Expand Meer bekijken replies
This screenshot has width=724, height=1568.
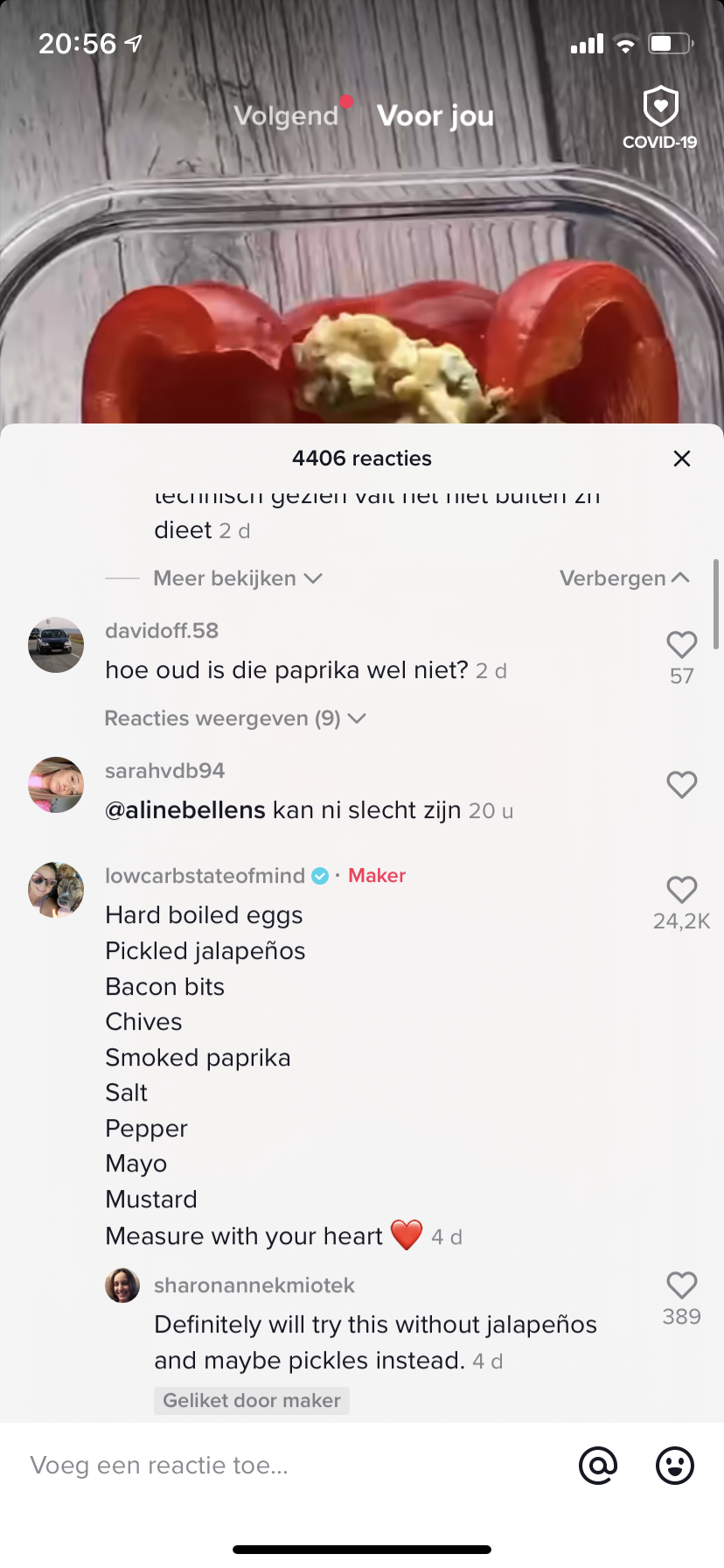(237, 578)
